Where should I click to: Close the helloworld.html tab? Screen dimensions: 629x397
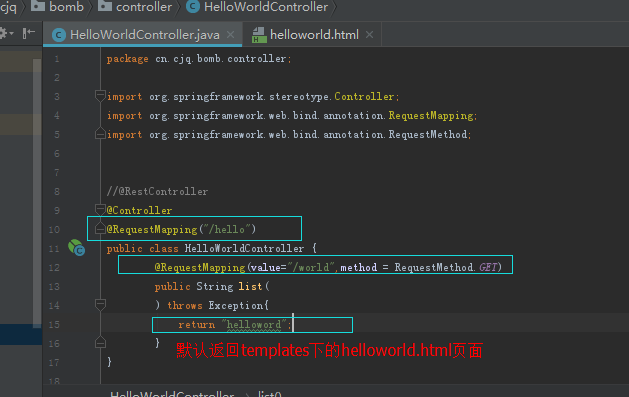(x=369, y=35)
